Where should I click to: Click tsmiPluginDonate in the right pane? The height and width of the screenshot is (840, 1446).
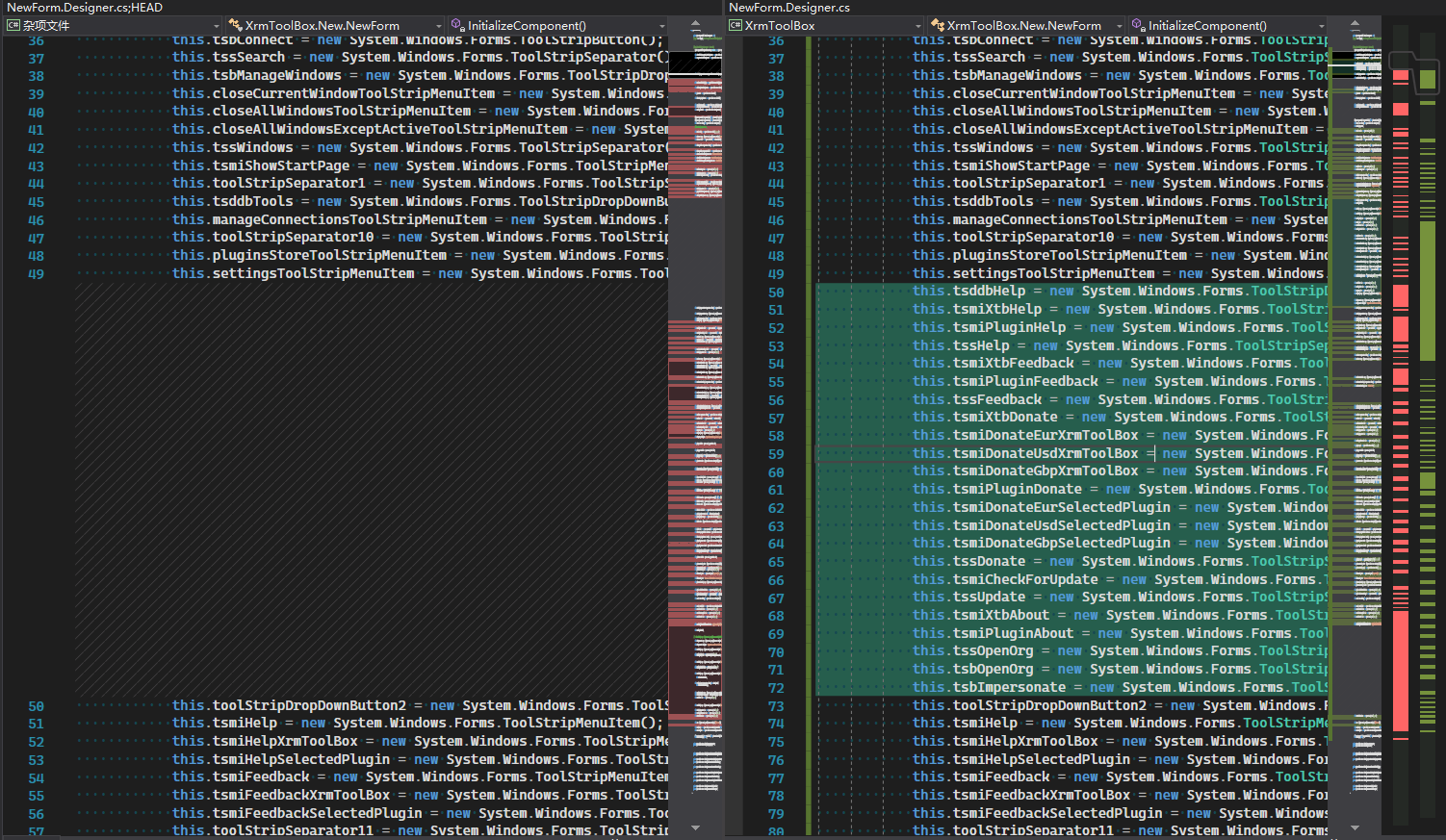point(1017,490)
